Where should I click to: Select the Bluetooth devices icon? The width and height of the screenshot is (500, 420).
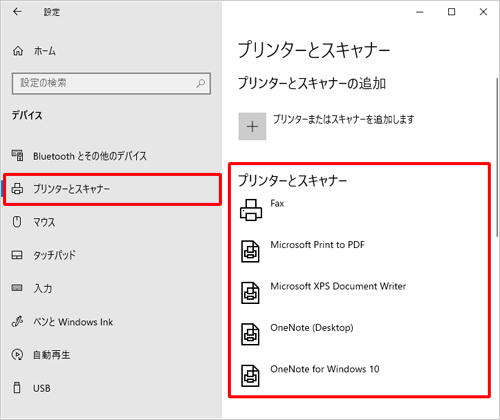coord(17,155)
